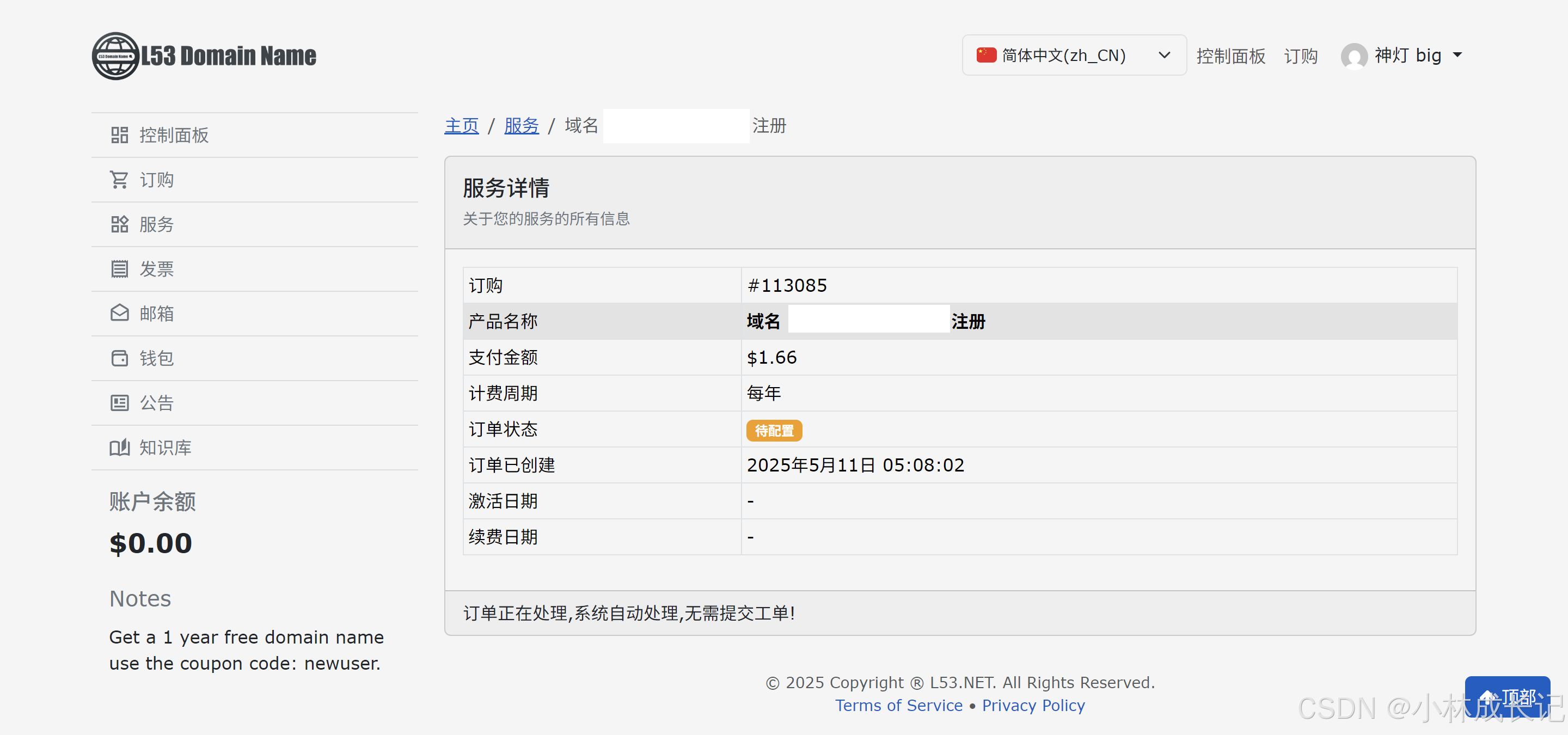The width and height of the screenshot is (1568, 735).
Task: Open 订购 in the top navigation
Action: point(1301,56)
